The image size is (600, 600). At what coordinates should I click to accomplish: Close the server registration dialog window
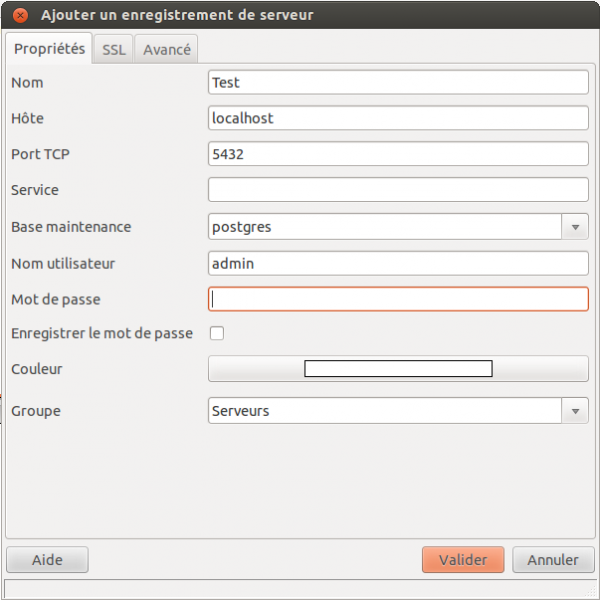[20, 15]
